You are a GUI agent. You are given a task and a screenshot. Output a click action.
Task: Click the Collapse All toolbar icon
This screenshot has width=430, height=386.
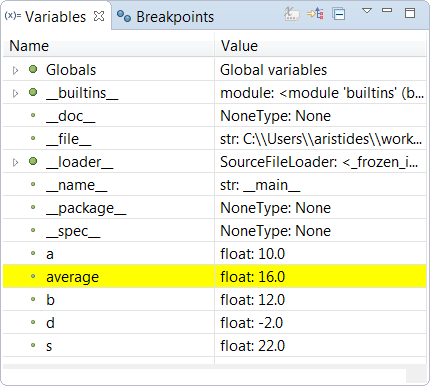[x=339, y=14]
